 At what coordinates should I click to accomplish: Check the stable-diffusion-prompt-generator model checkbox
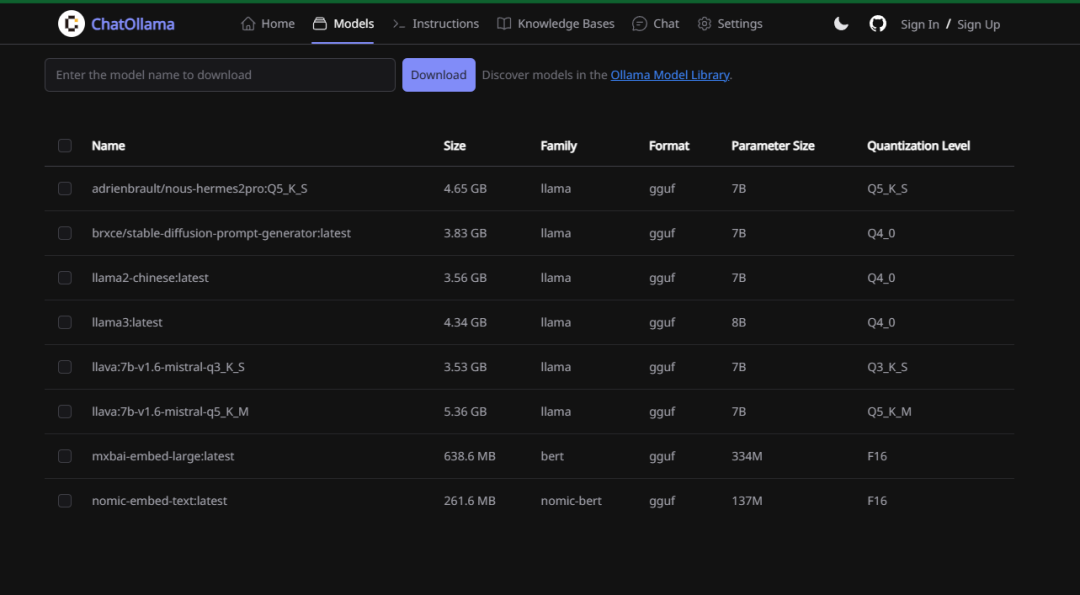(x=65, y=233)
